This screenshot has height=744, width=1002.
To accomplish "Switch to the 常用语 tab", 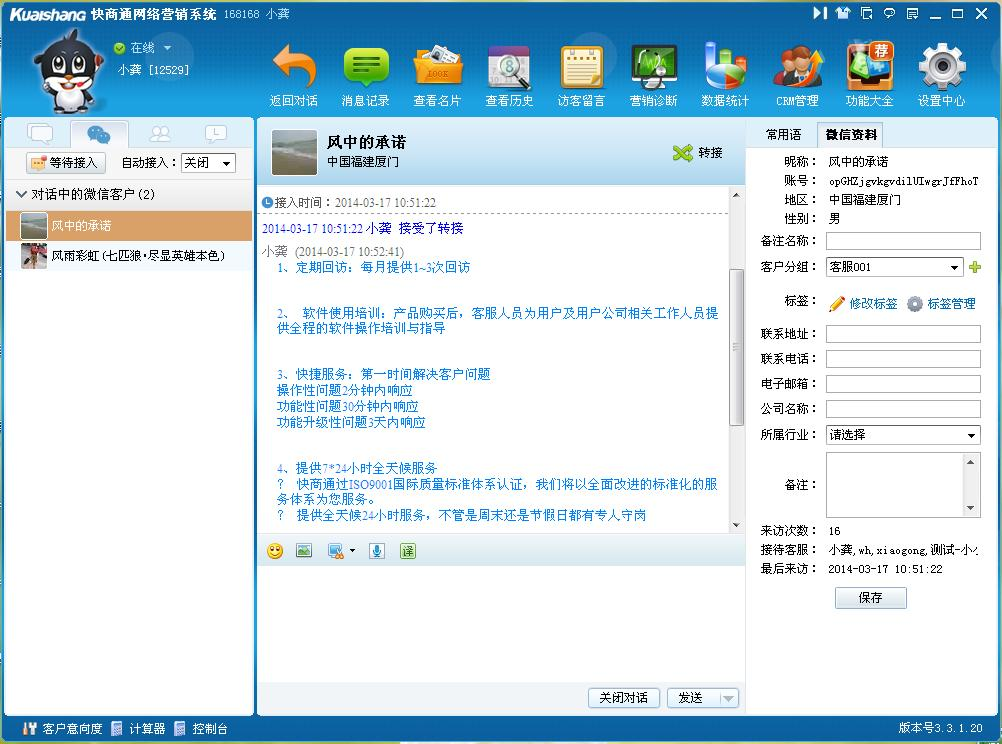I will click(783, 135).
